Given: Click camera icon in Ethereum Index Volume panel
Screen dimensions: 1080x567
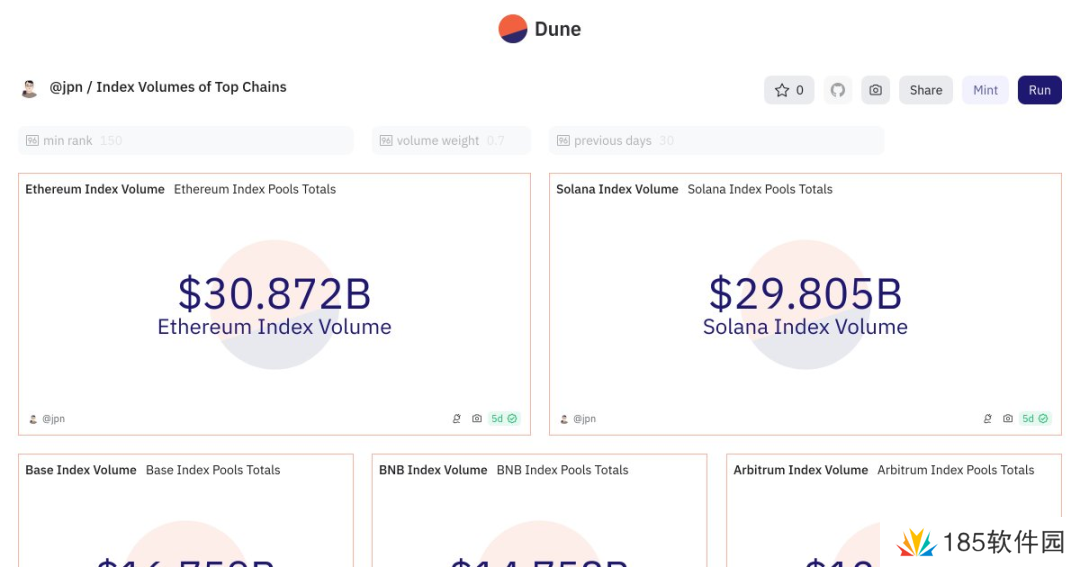Looking at the screenshot, I should pyautogui.click(x=477, y=419).
